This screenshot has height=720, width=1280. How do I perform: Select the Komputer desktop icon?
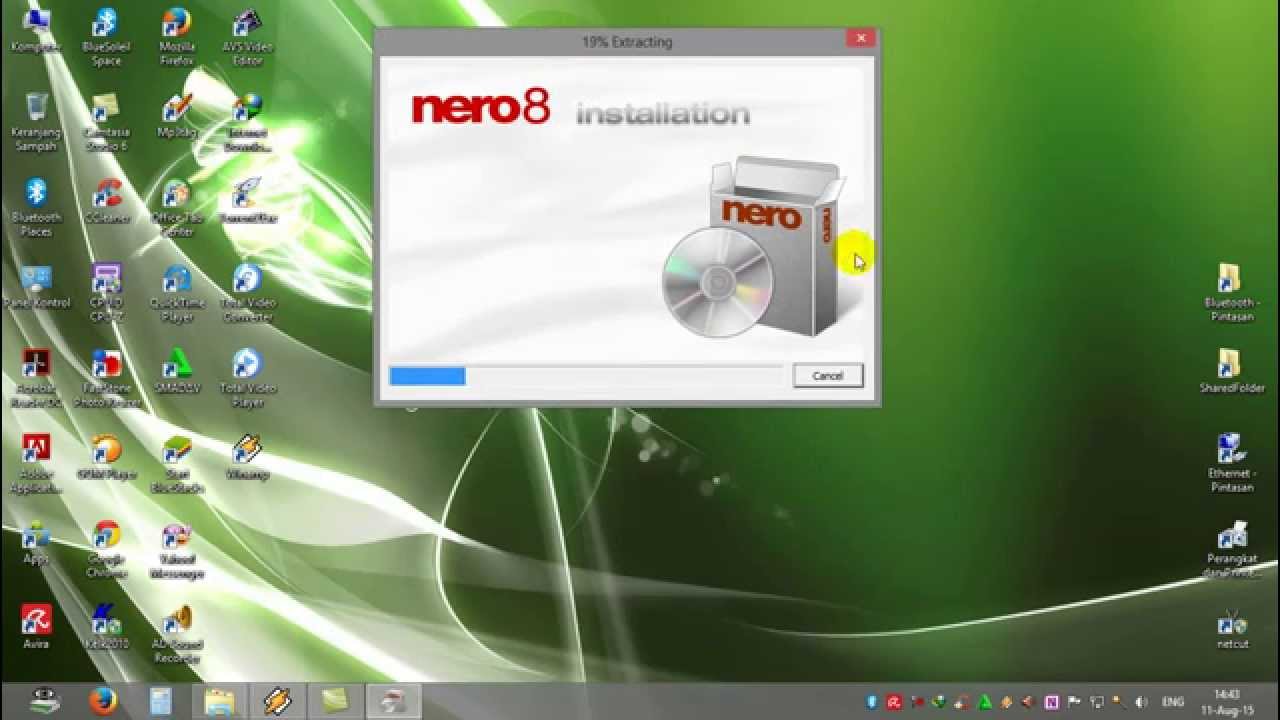[36, 31]
